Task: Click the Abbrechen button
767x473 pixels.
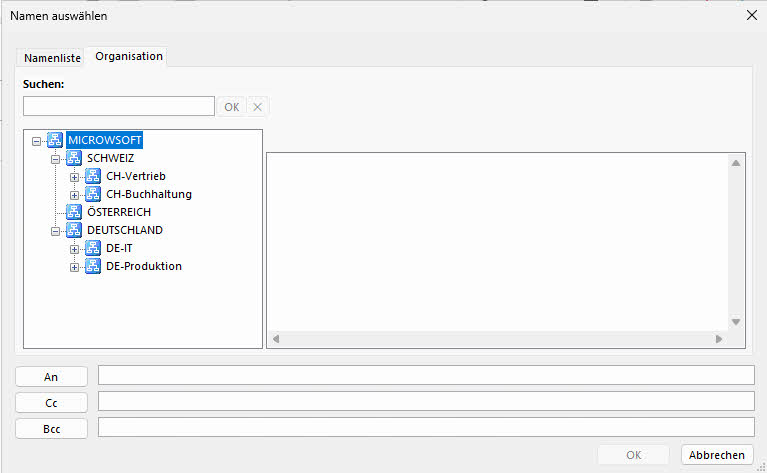Action: (717, 455)
